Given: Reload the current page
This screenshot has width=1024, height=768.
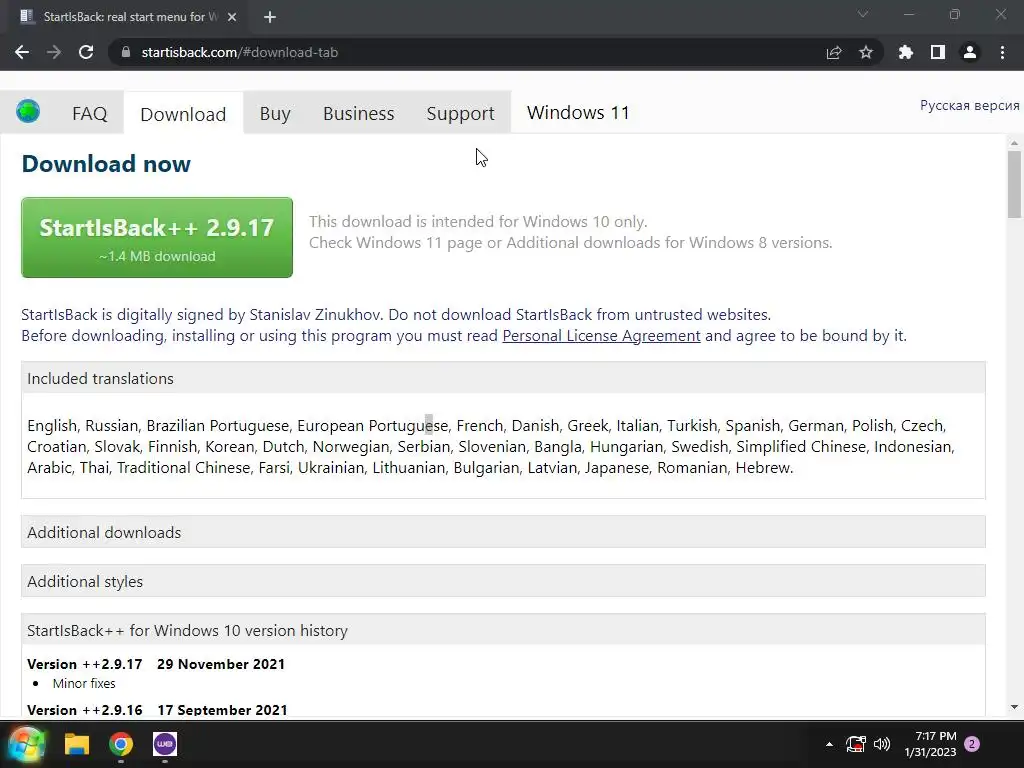Looking at the screenshot, I should [86, 52].
